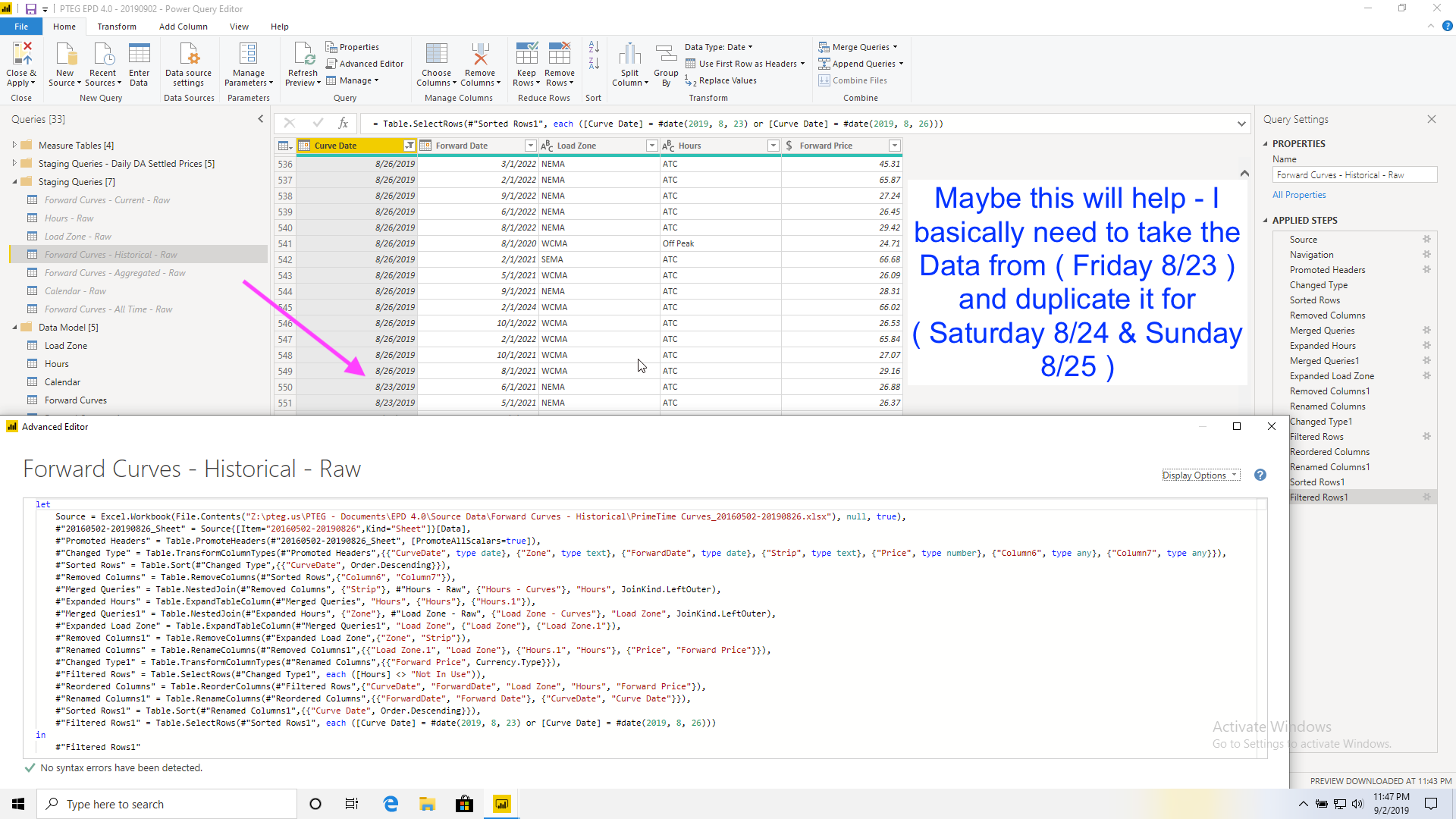Expand the Measure Tables folder
The width and height of the screenshot is (1456, 819).
point(14,144)
